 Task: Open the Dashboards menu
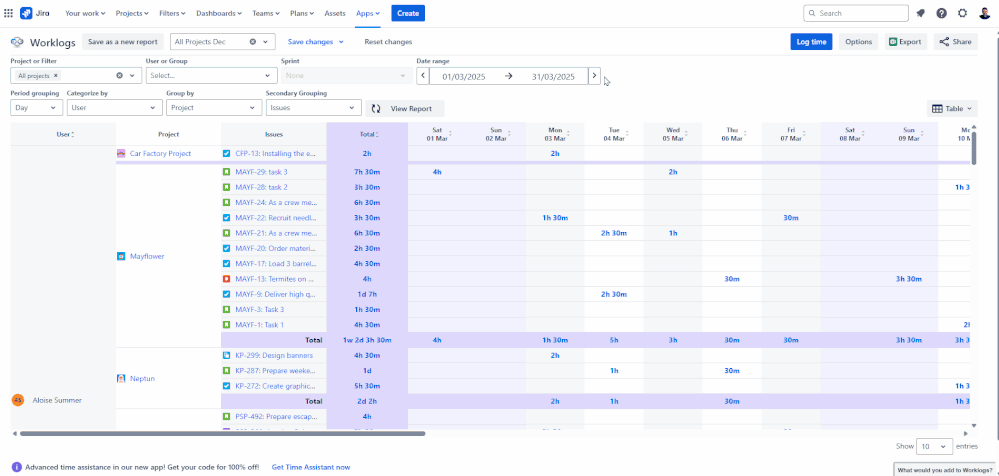click(217, 13)
